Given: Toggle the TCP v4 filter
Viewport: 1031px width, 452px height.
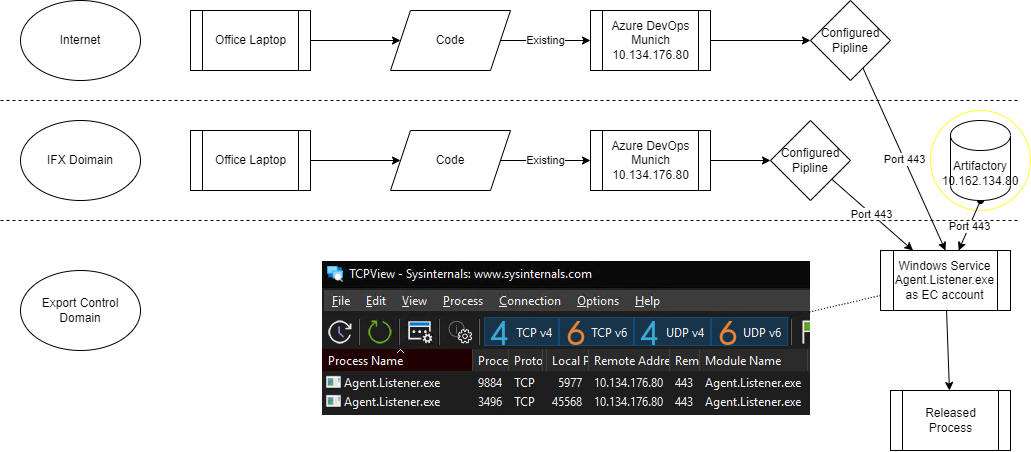Looking at the screenshot, I should (522, 332).
